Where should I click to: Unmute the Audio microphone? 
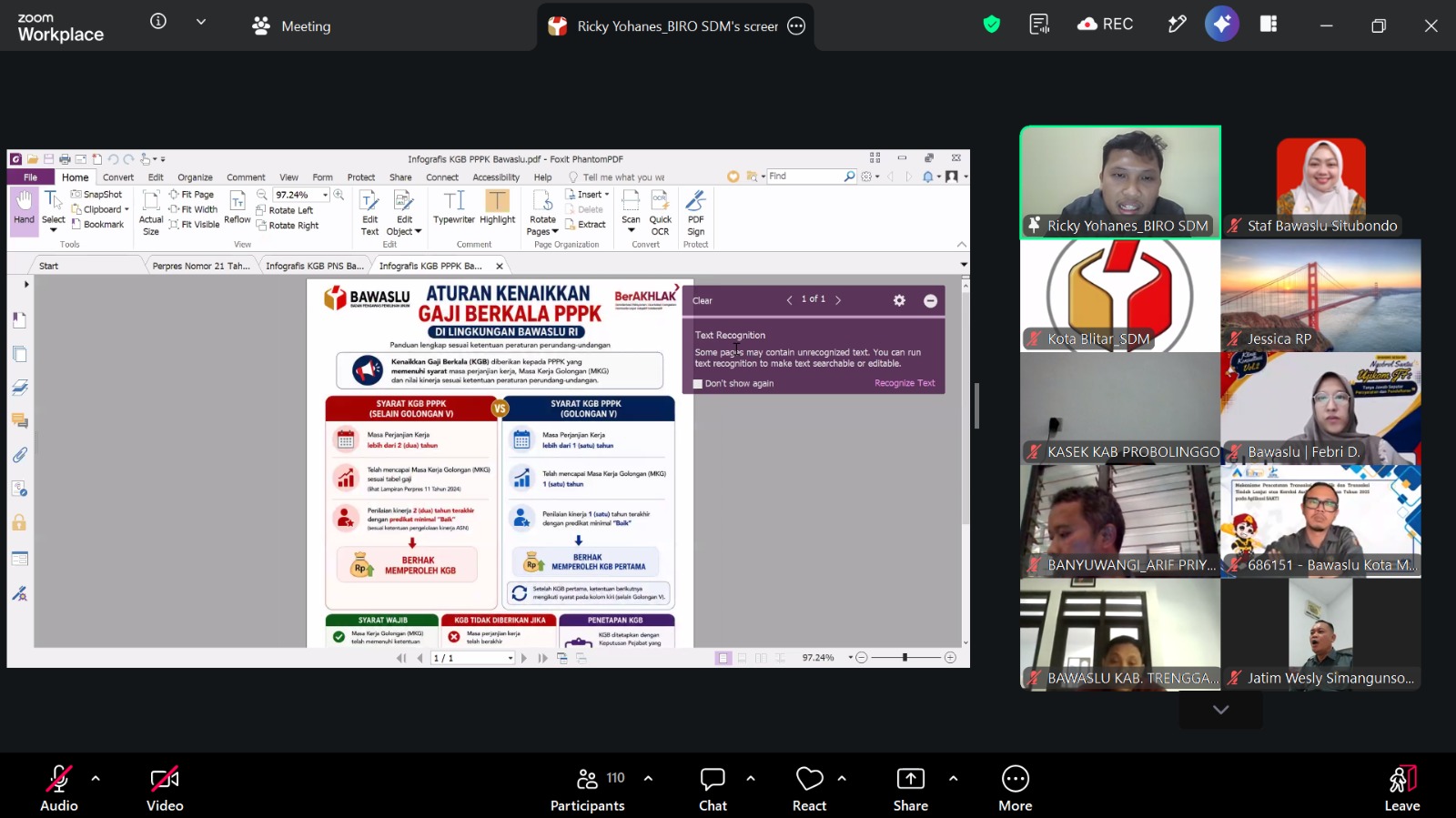(59, 789)
